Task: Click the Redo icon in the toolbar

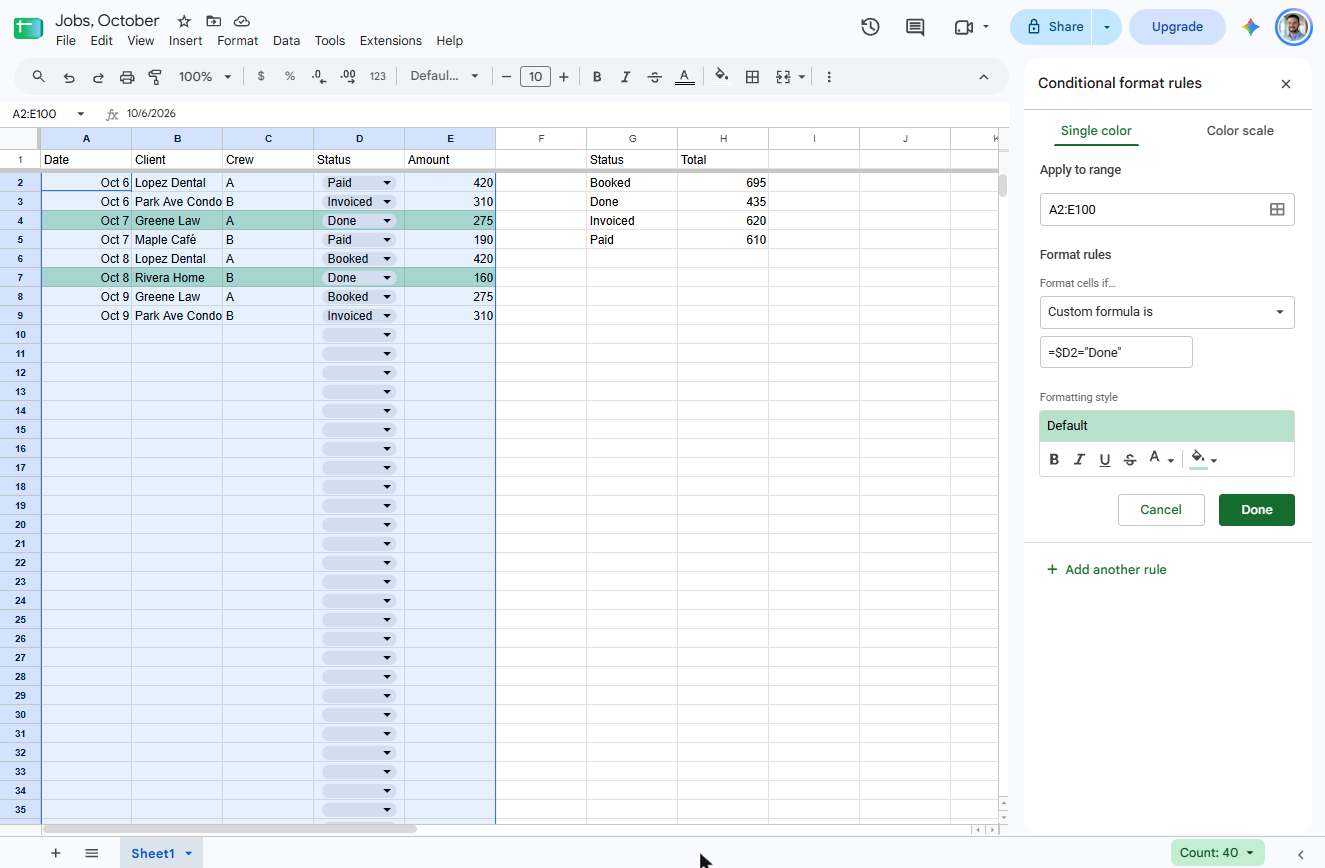Action: 98,77
